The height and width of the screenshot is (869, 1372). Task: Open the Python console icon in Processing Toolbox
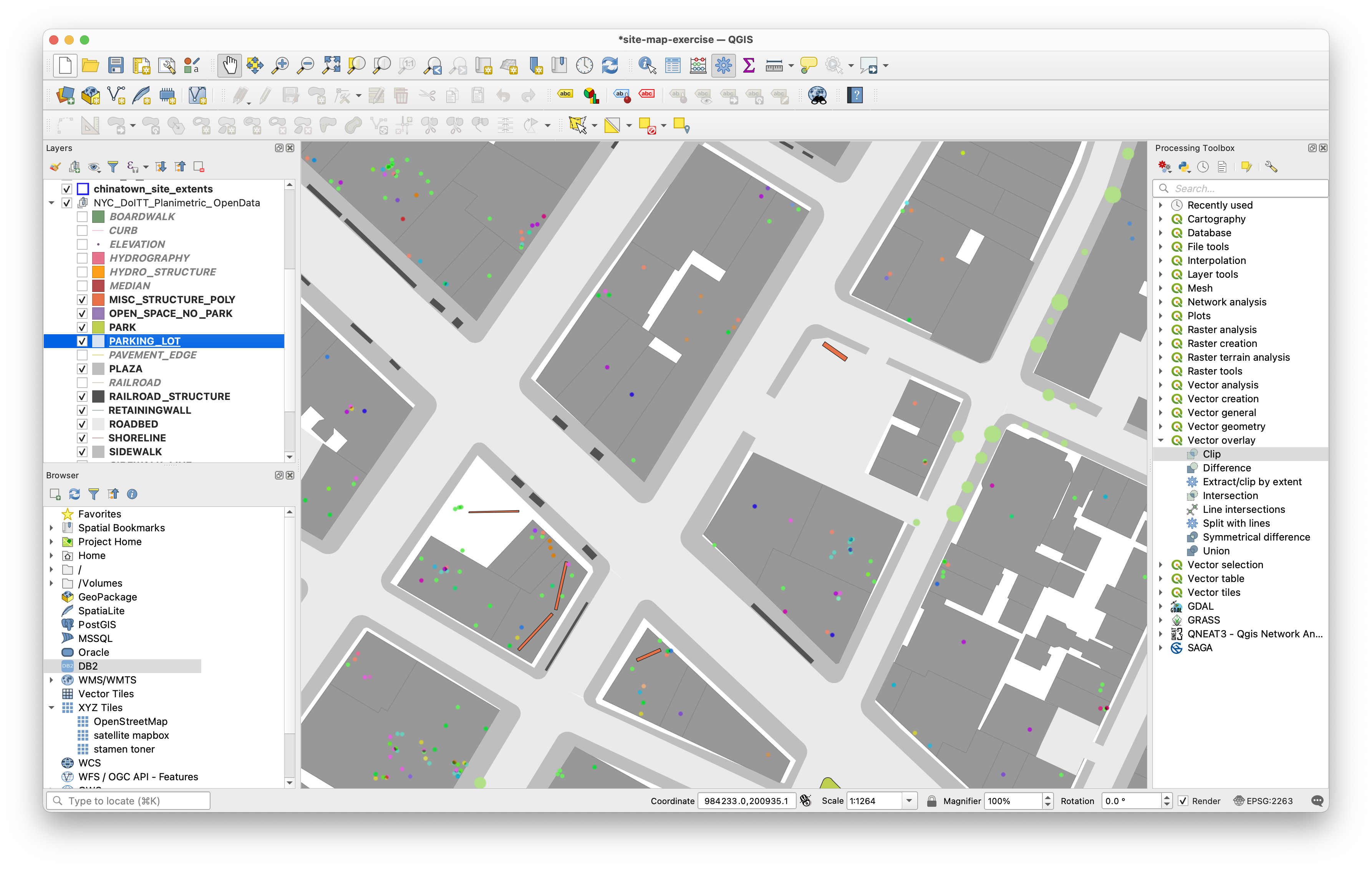click(1184, 167)
